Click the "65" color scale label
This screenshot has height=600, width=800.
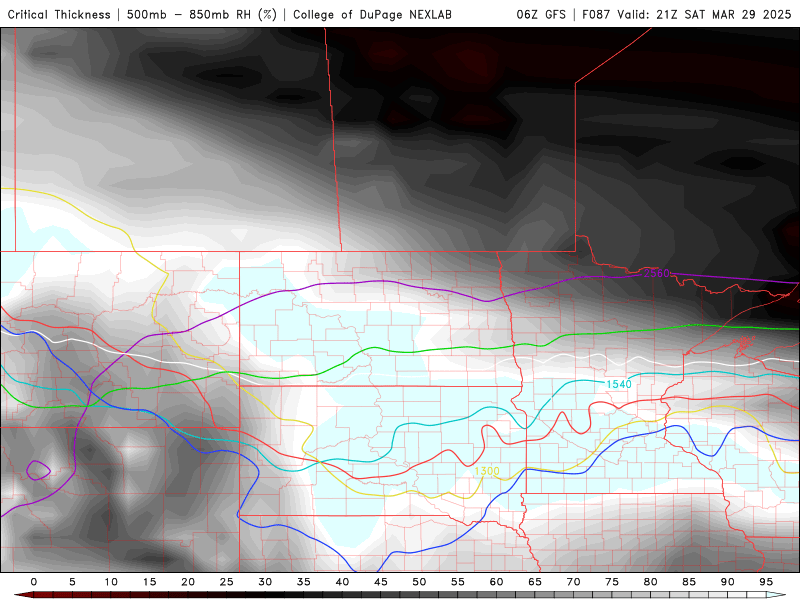tap(535, 582)
